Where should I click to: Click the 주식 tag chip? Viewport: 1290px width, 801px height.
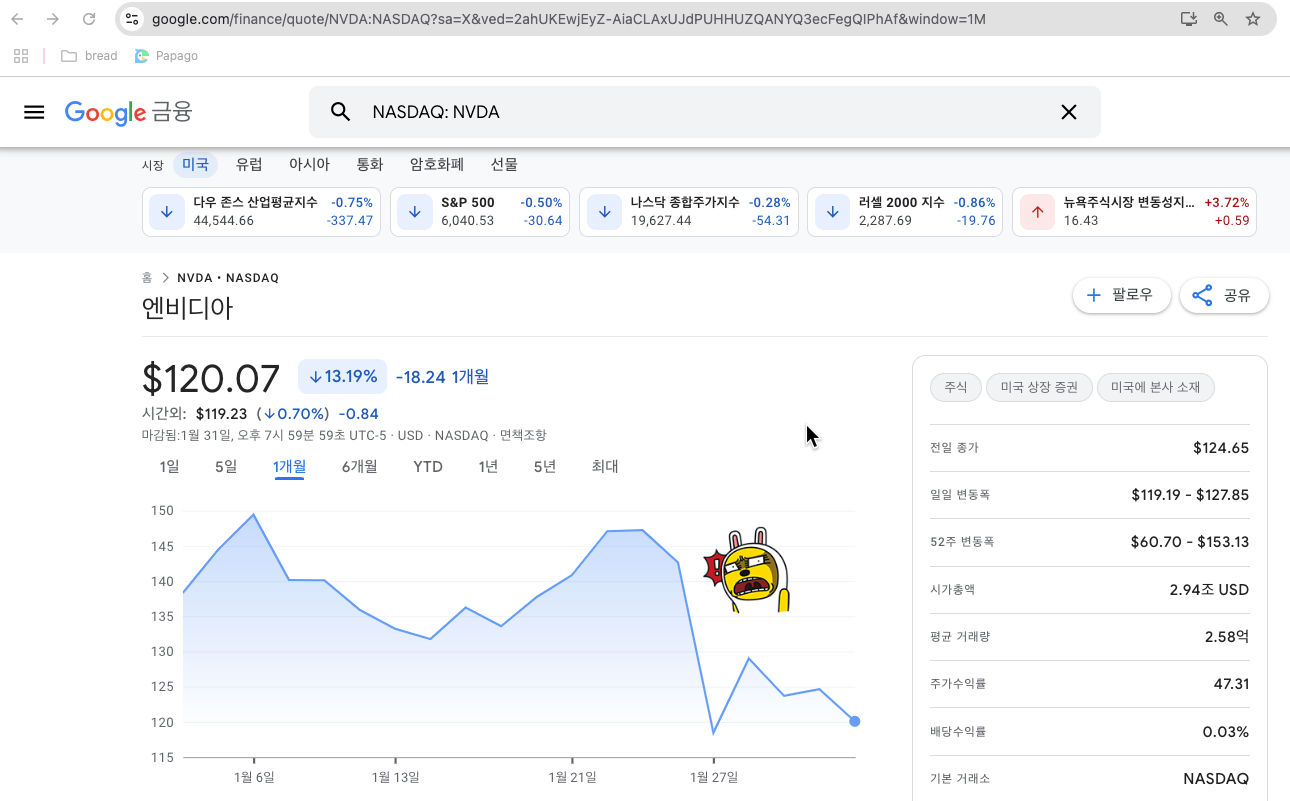click(955, 387)
